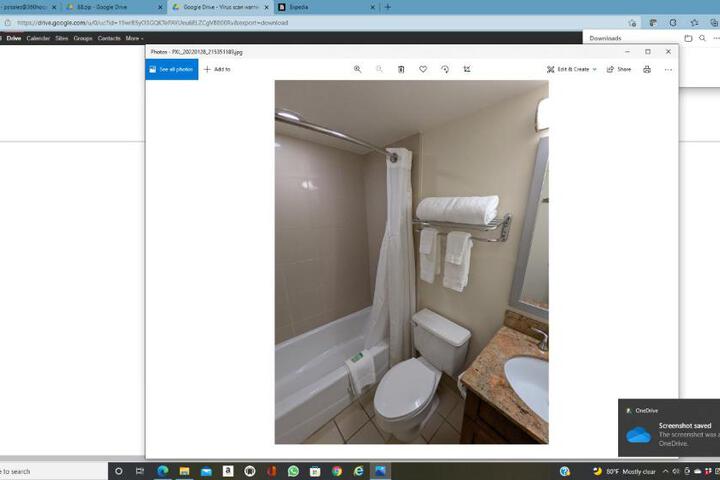Print the photo with printer icon
720x480 pixels.
pos(647,69)
